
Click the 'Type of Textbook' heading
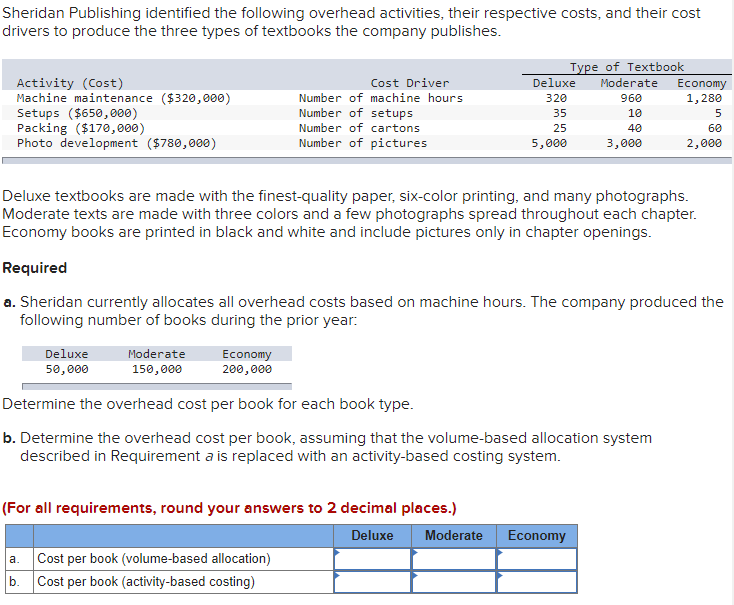pyautogui.click(x=627, y=67)
